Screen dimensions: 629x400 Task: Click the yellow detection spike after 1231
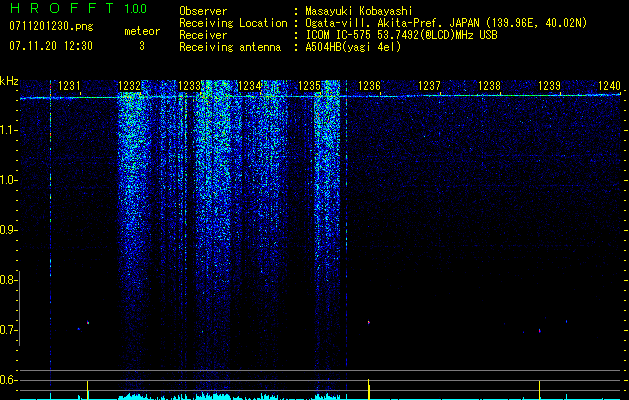(x=87, y=390)
